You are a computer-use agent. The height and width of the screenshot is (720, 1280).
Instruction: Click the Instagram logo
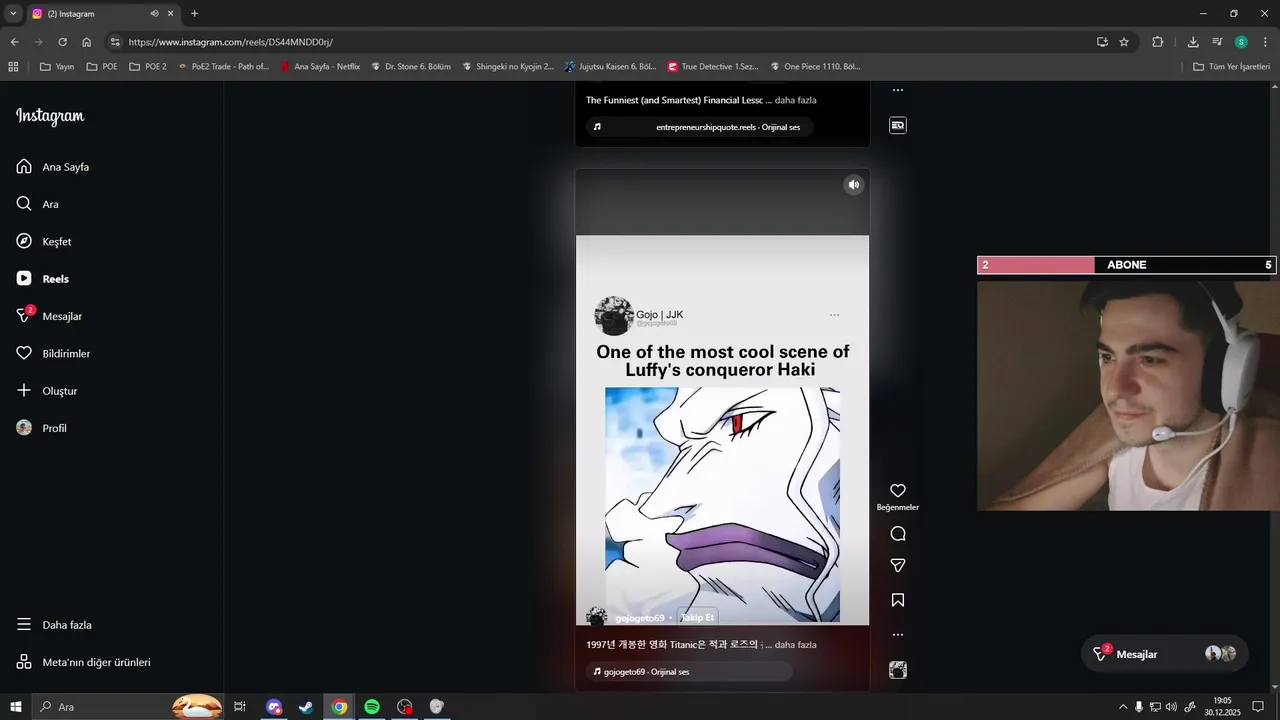tap(50, 117)
